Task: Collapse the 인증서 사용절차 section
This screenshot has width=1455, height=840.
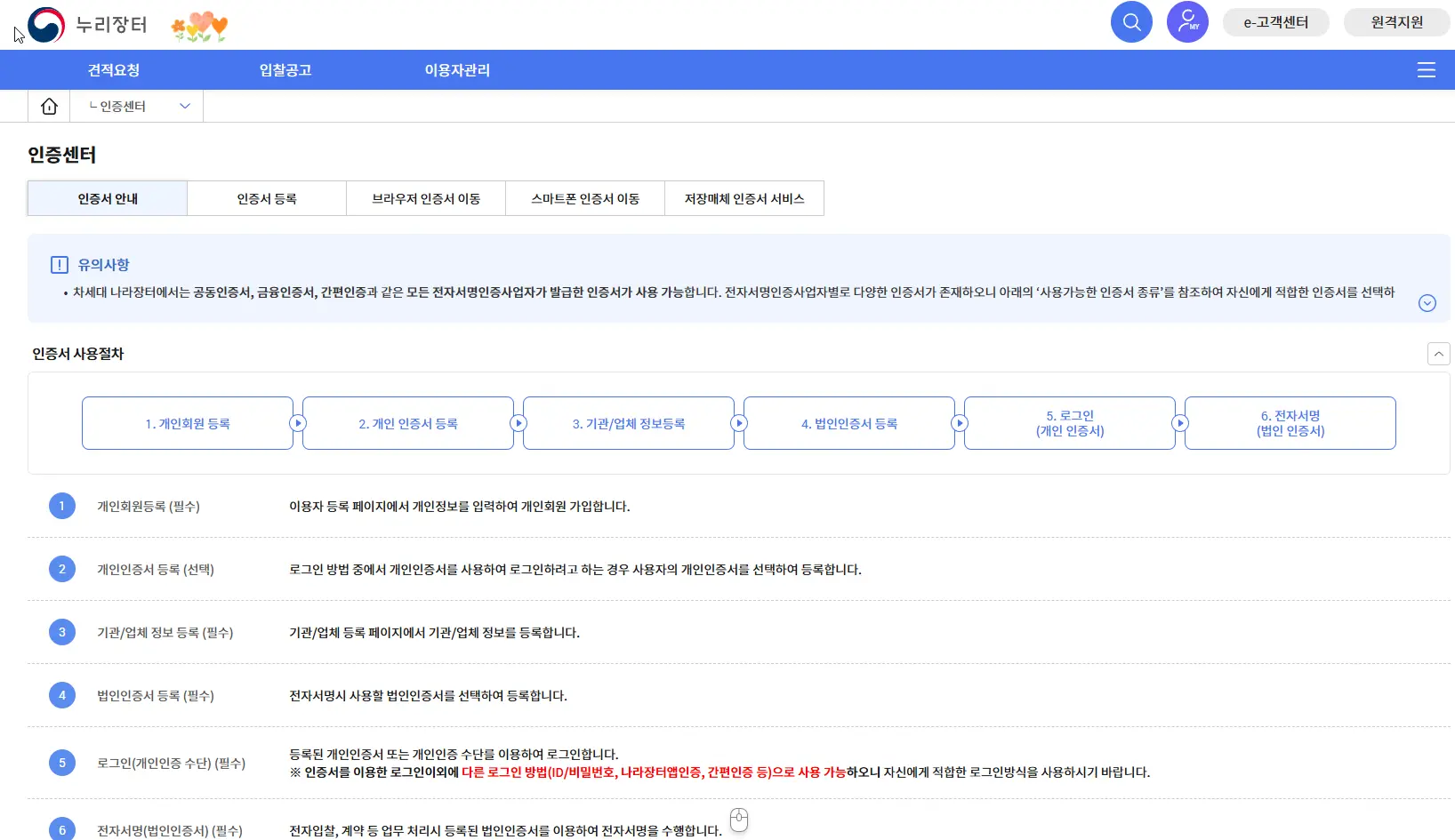Action: 1438,354
